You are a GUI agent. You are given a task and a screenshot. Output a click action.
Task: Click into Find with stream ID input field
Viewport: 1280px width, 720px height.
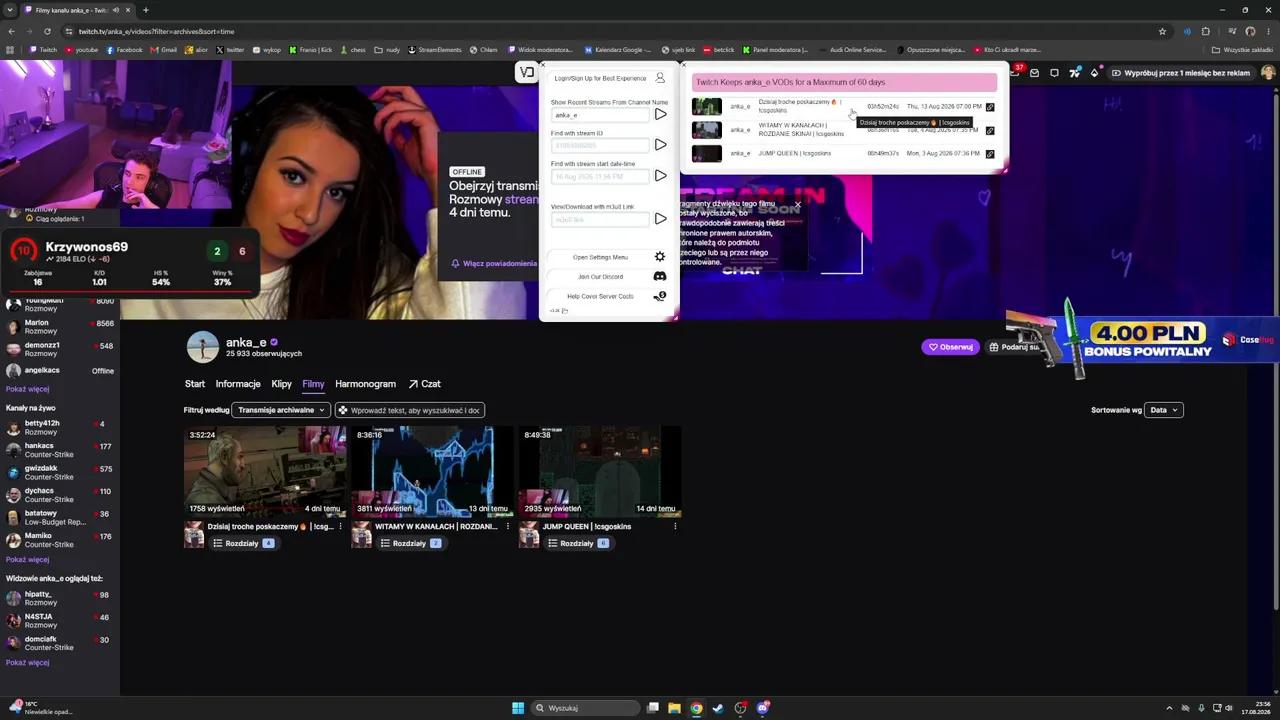600,146
